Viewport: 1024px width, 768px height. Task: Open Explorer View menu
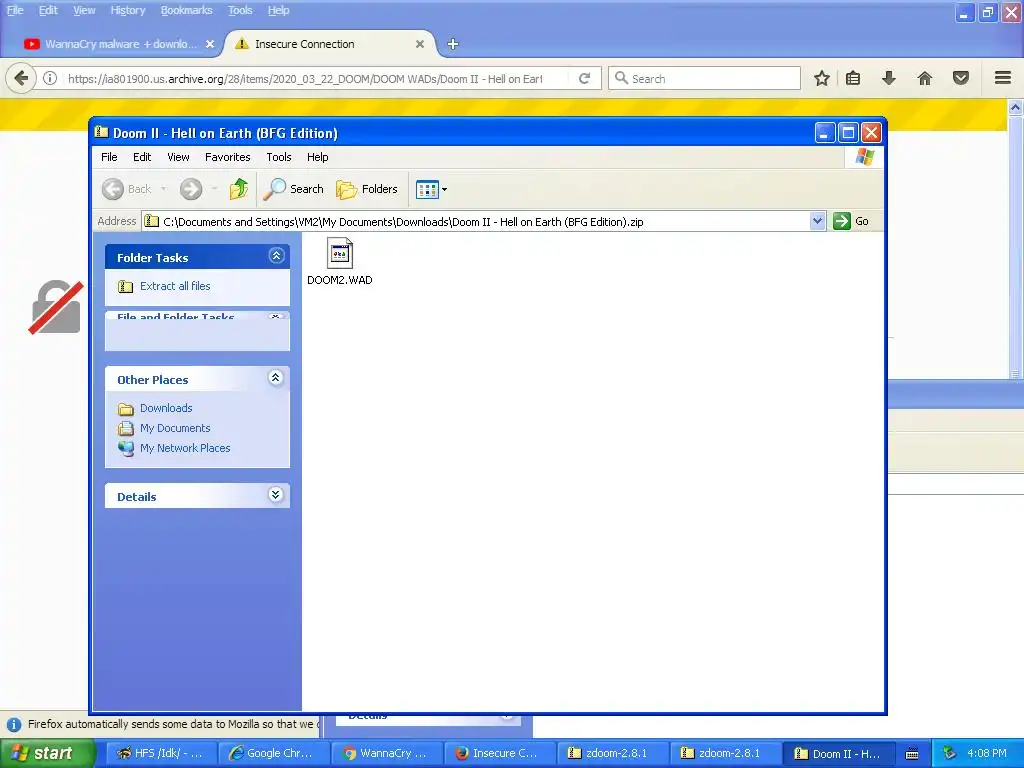point(178,157)
